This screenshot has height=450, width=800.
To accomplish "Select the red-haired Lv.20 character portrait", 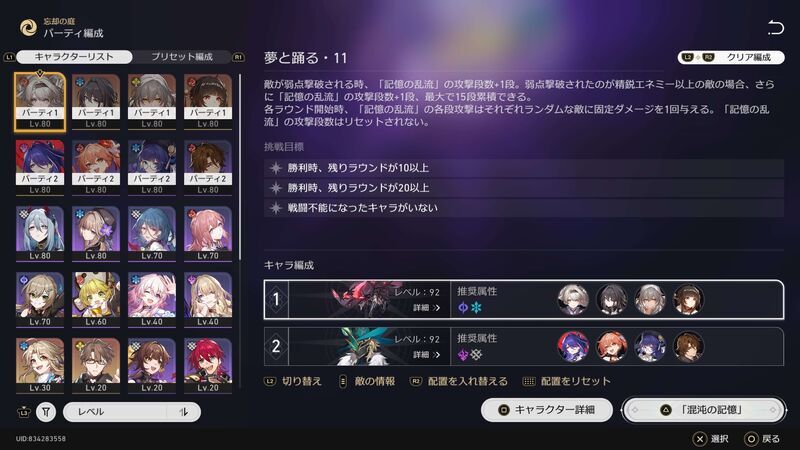I will pyautogui.click(x=208, y=365).
